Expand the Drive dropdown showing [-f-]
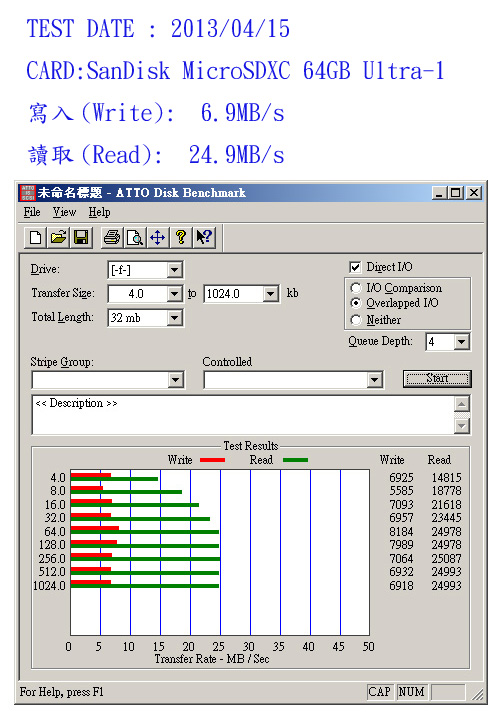Screen dimensions: 500x713 click(175, 270)
